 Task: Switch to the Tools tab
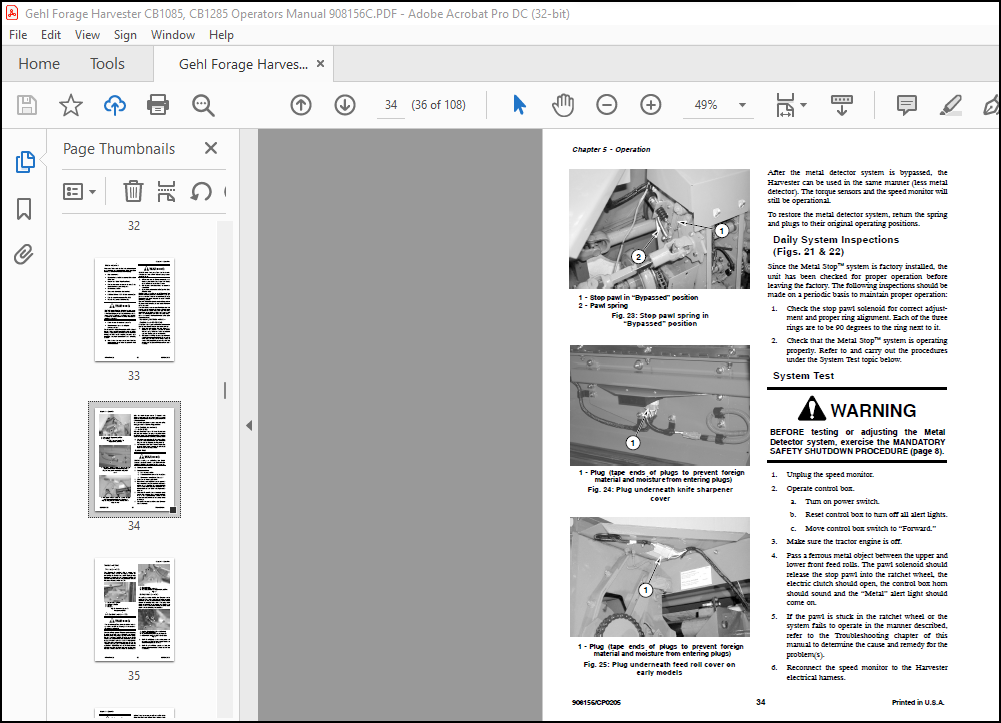pyautogui.click(x=107, y=64)
